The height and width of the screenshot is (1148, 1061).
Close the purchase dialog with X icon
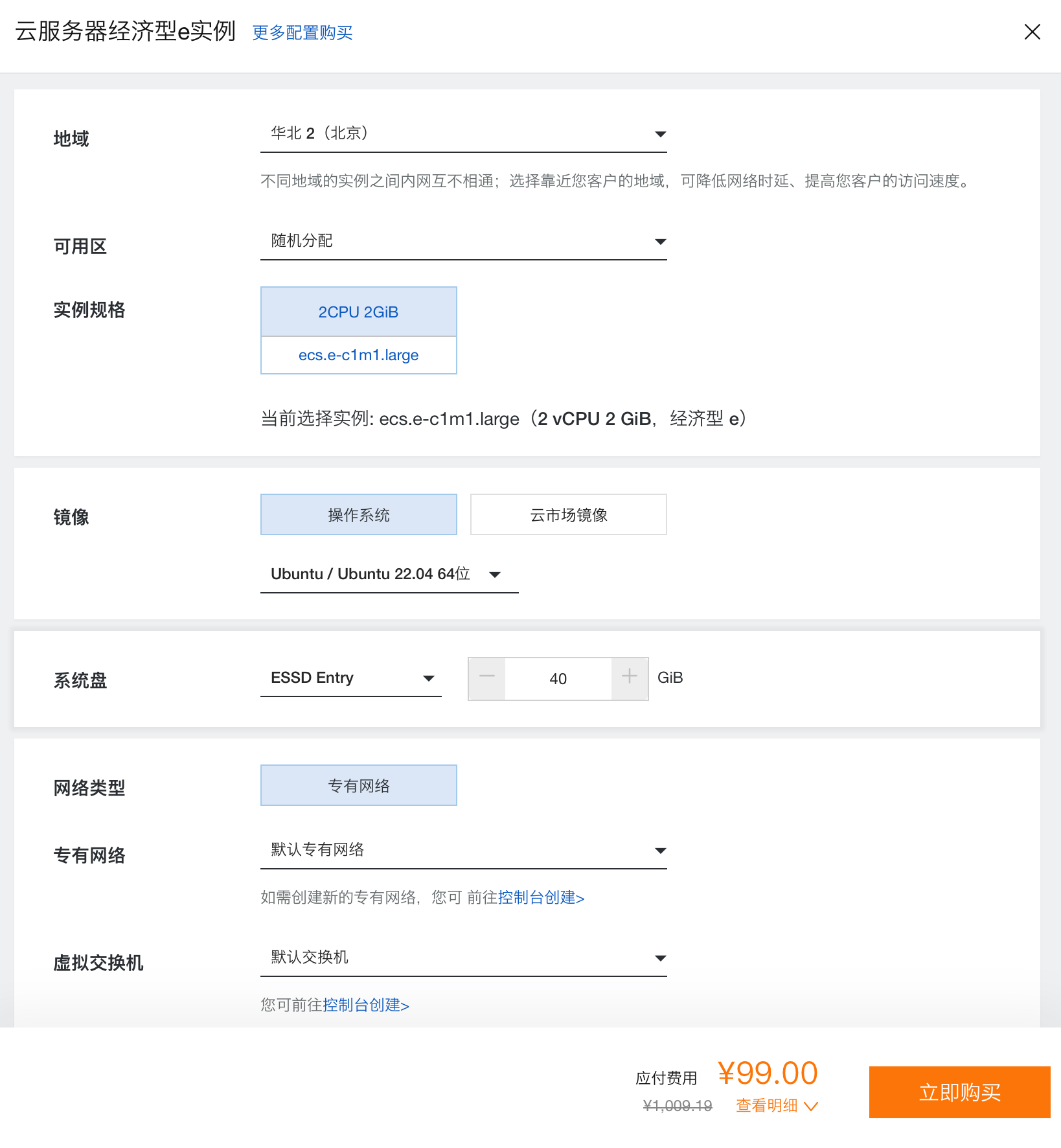click(1032, 32)
